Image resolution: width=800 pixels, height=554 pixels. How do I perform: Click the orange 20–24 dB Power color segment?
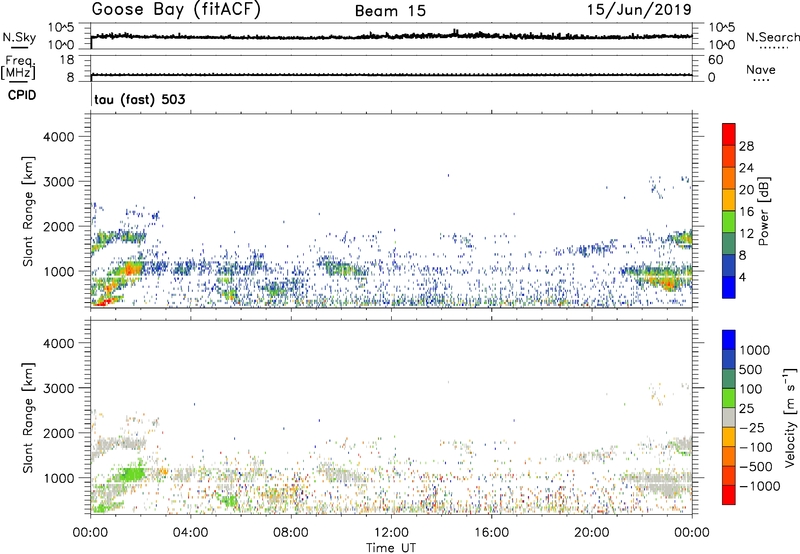729,178
